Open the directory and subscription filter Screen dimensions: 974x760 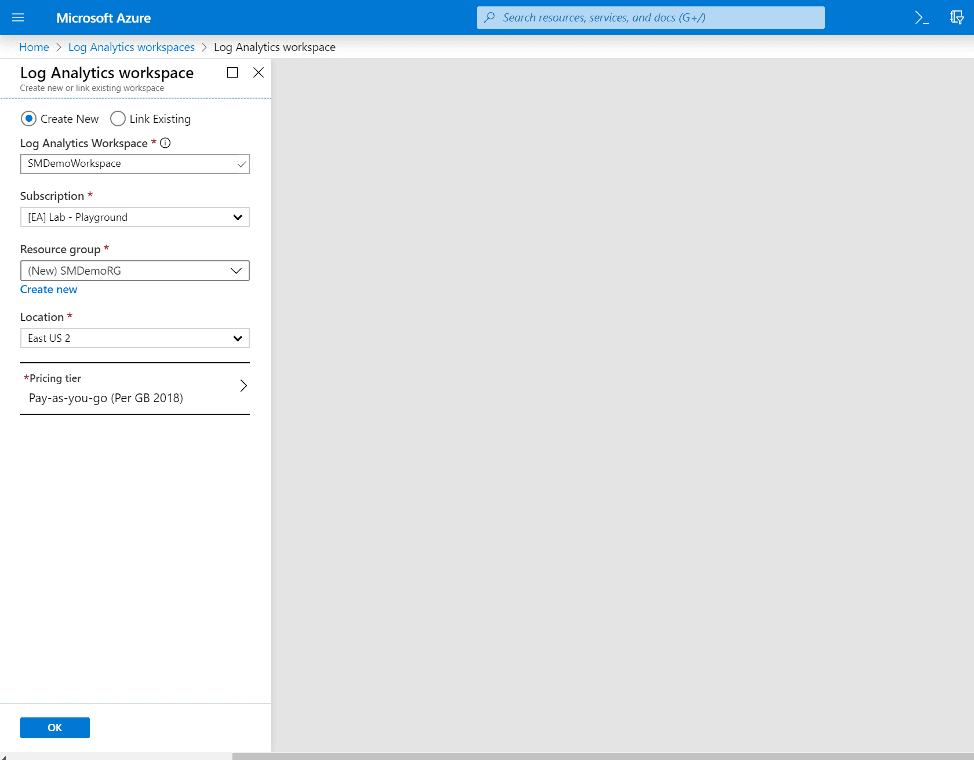956,17
